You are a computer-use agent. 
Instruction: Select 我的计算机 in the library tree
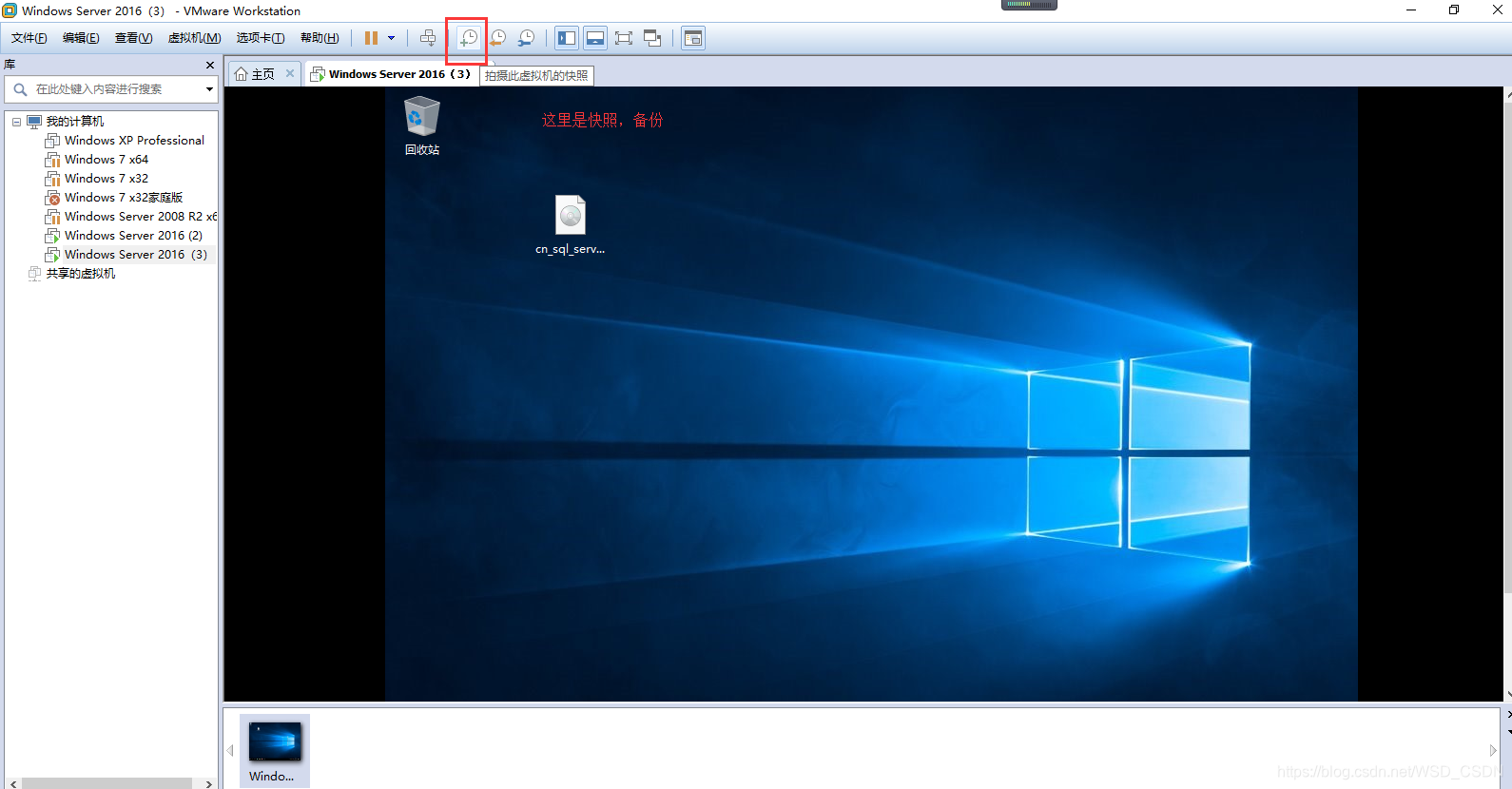click(75, 122)
